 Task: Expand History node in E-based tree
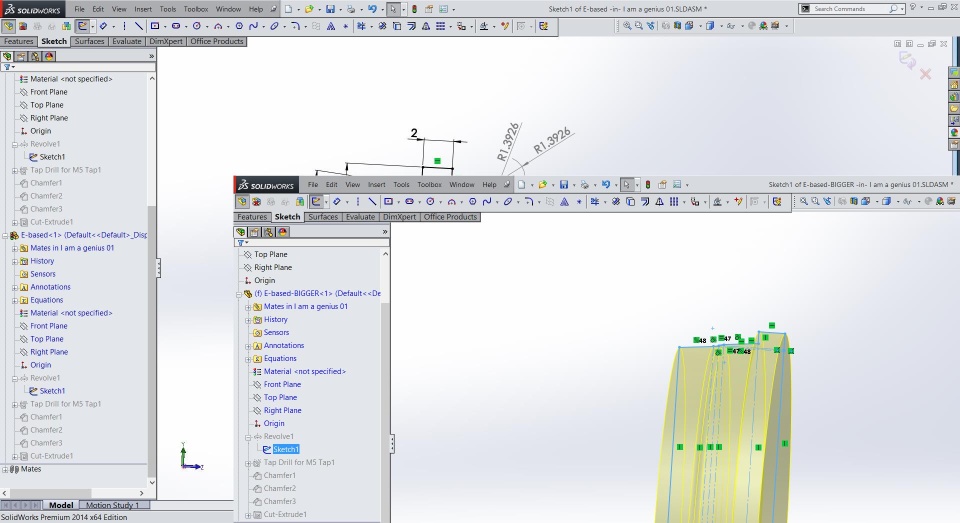(15, 262)
